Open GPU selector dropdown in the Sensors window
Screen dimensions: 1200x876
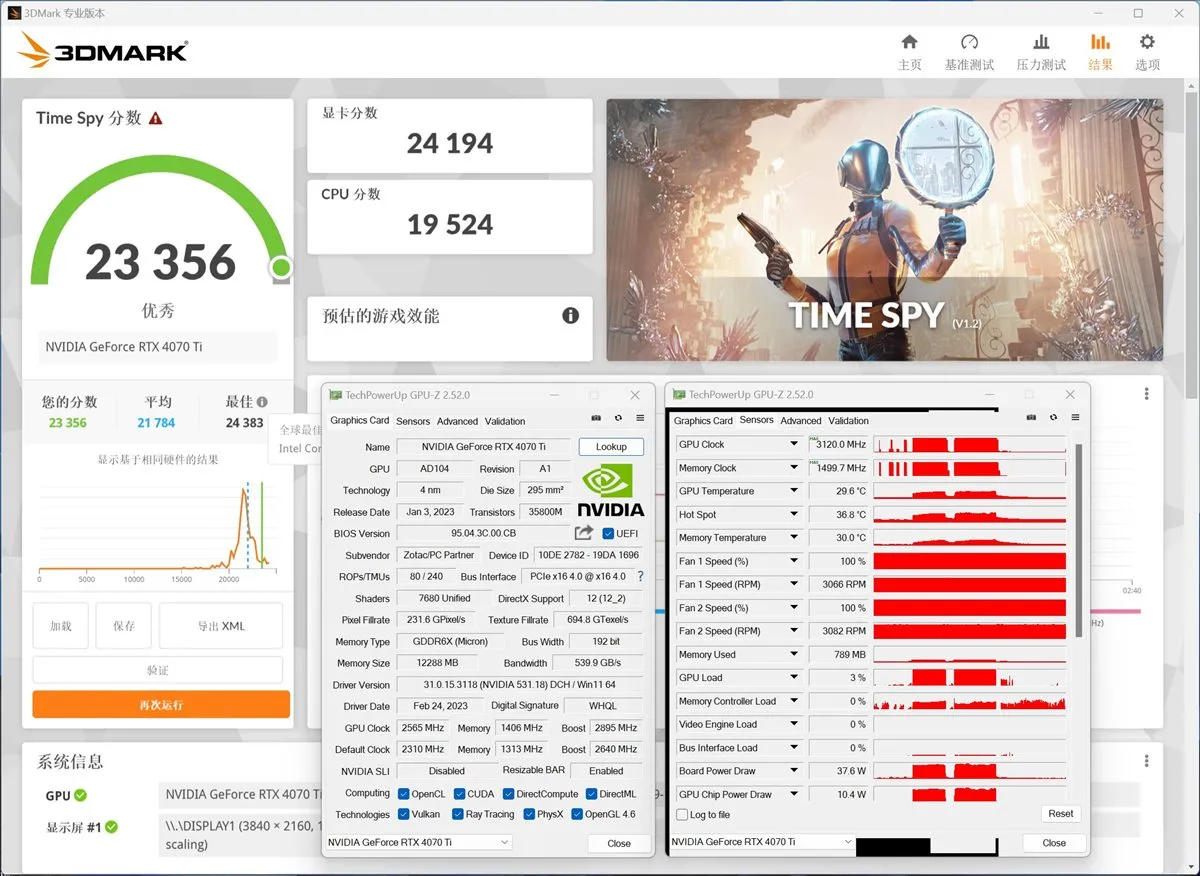pos(847,842)
